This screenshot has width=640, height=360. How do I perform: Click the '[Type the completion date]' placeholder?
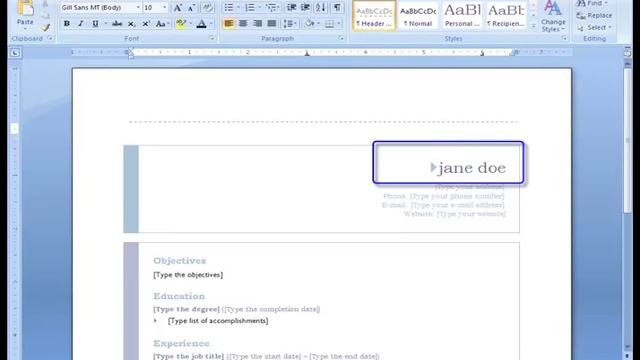coord(271,309)
